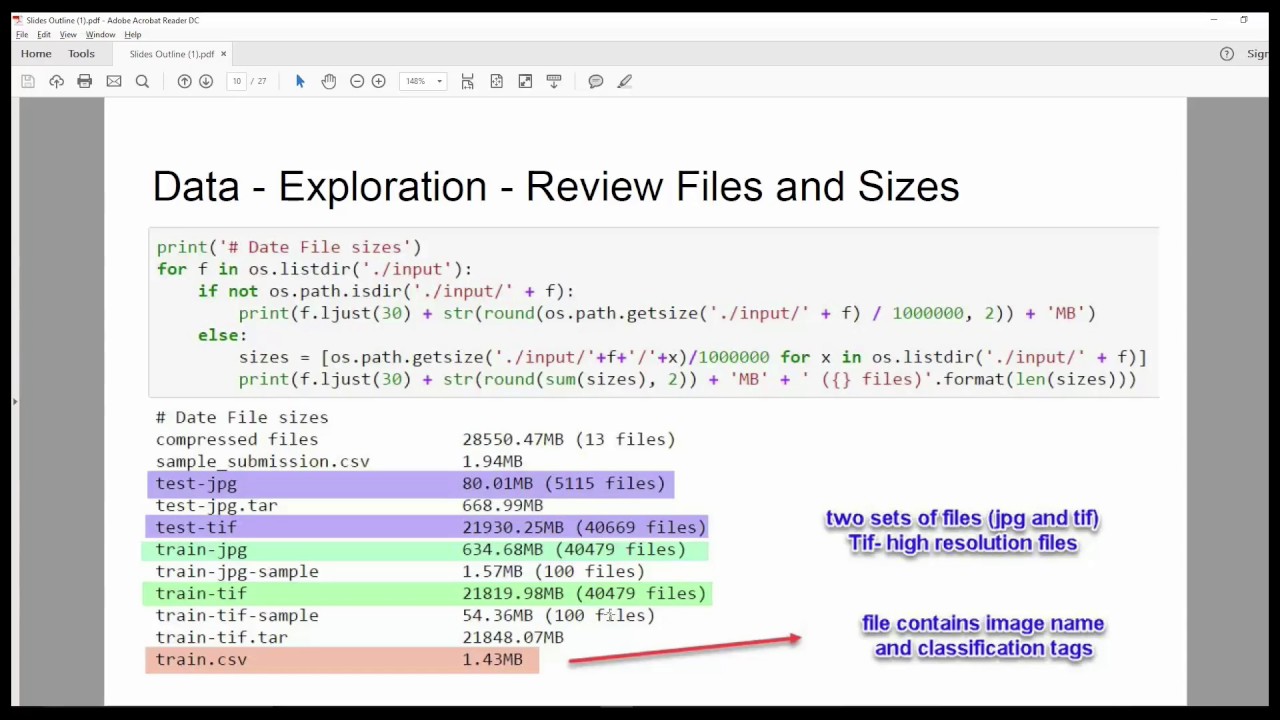This screenshot has height=720, width=1280.
Task: Click '28550.47MB (13 files)' value
Action: pos(568,440)
